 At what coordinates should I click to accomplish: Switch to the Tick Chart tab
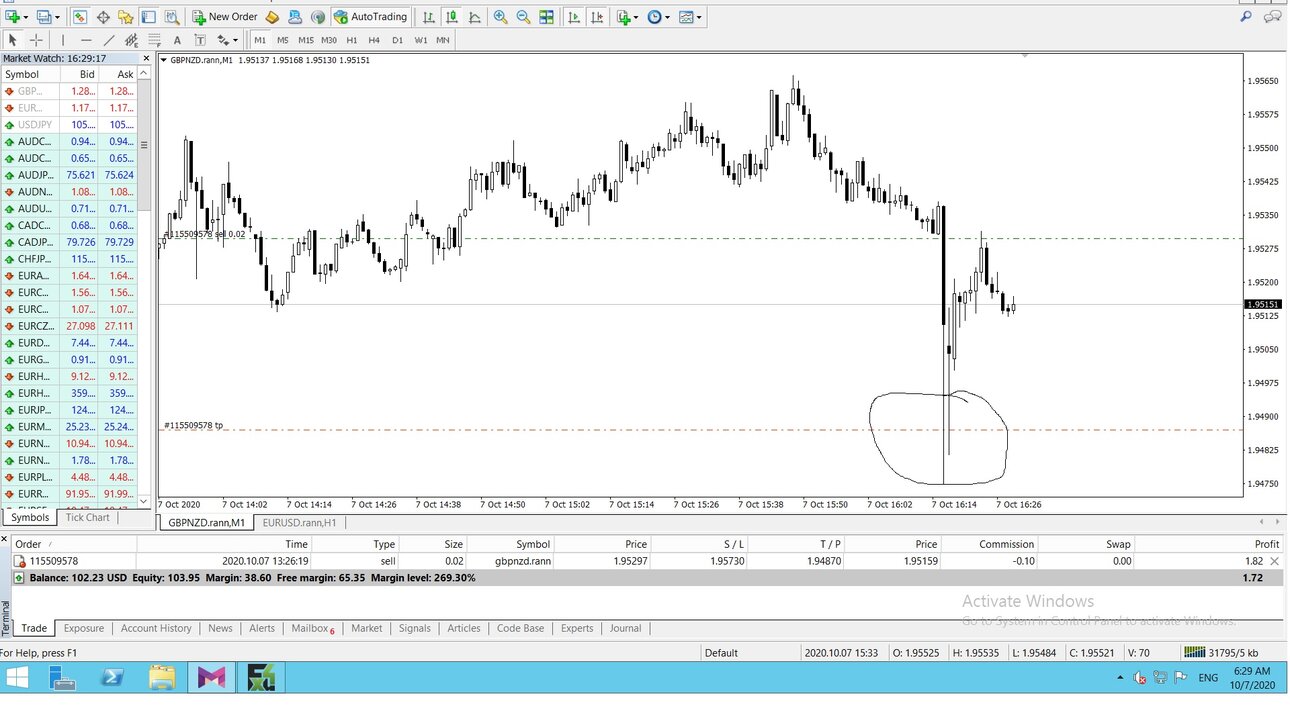88,517
